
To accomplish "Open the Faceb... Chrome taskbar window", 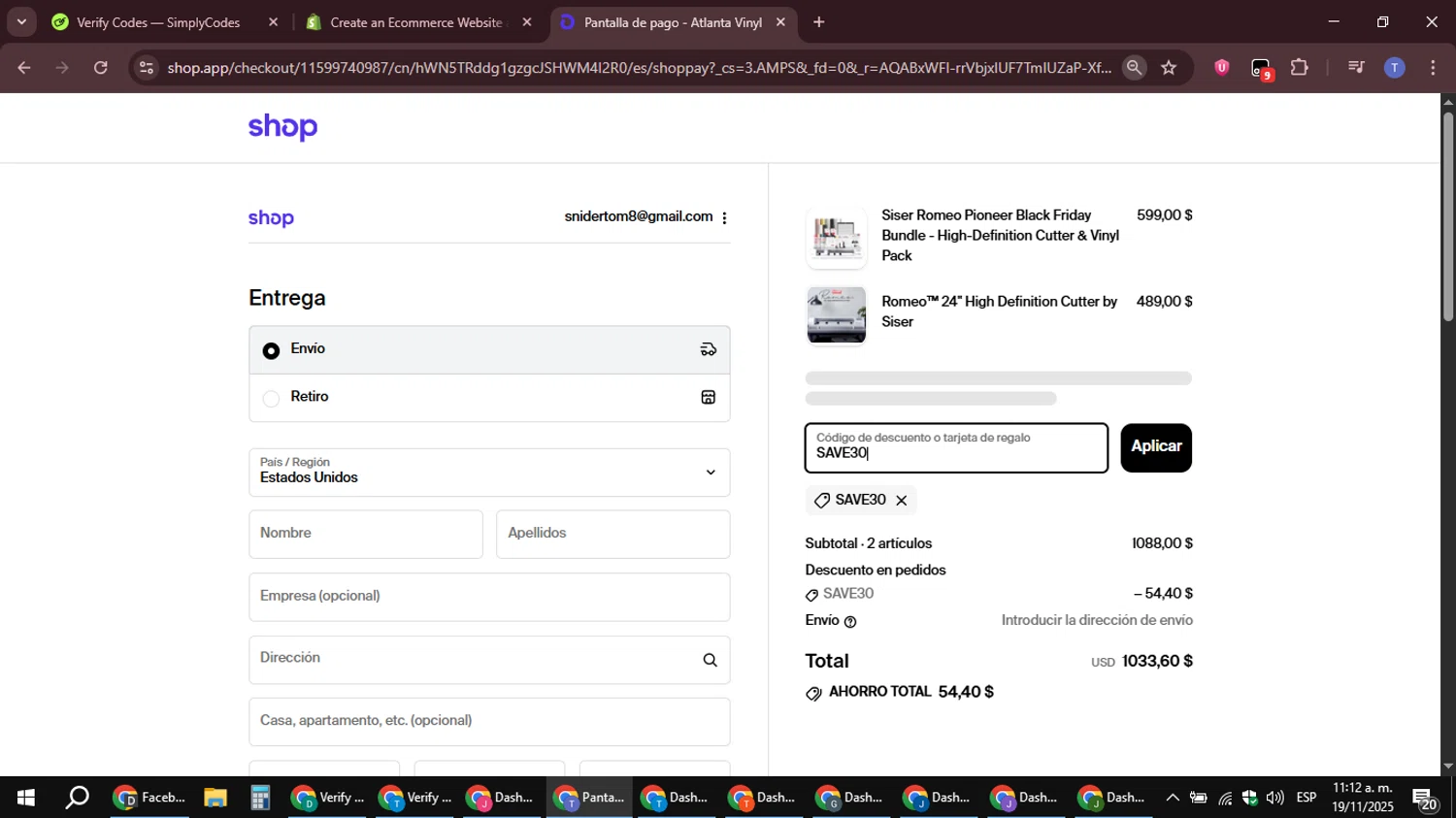I will [150, 798].
